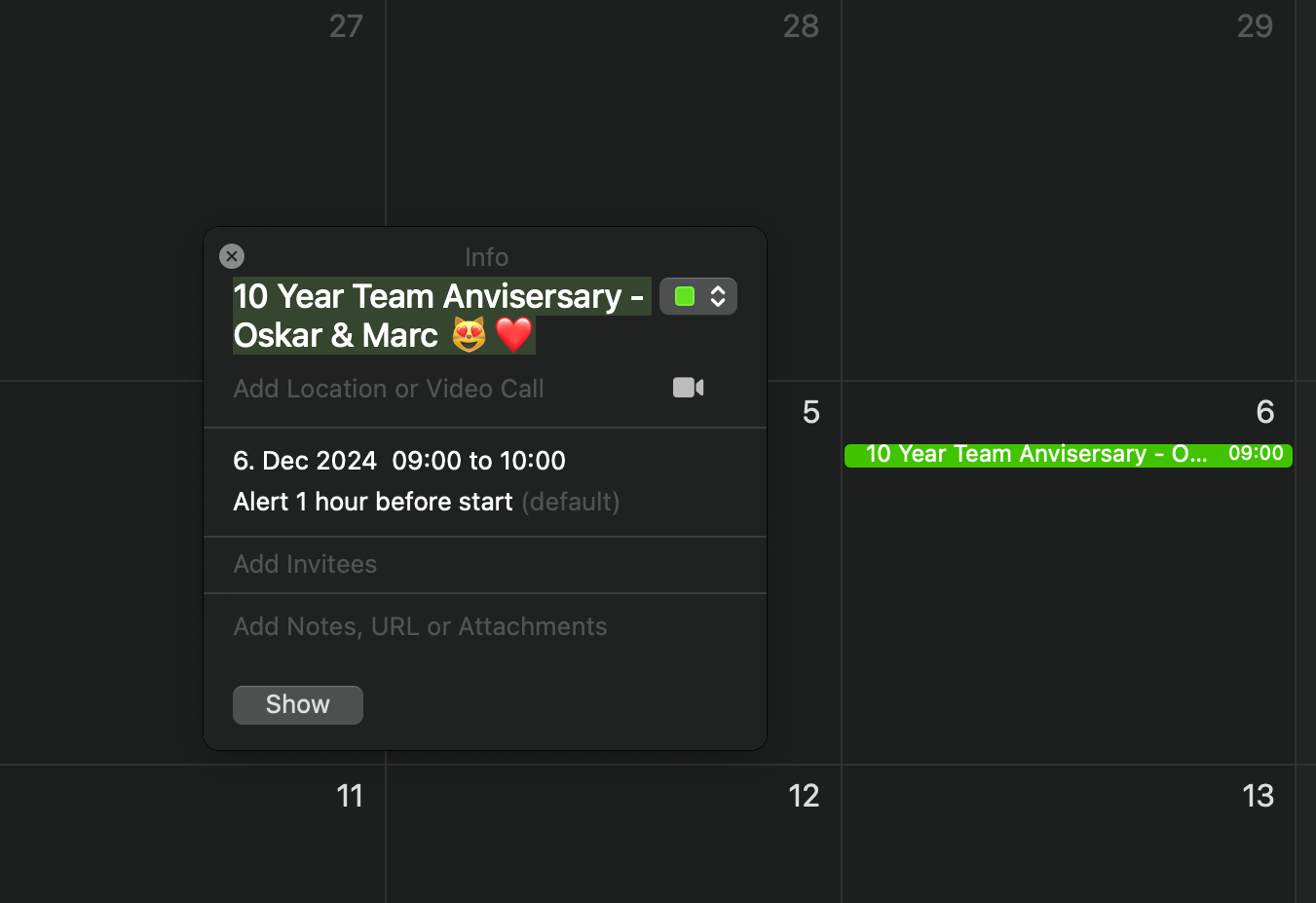The height and width of the screenshot is (903, 1316).
Task: Click Add Location or Video Call field
Action: click(389, 389)
